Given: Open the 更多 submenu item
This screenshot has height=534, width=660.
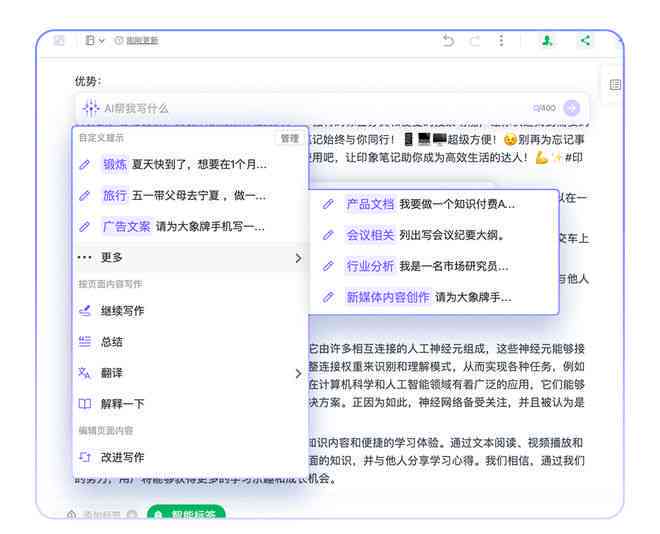Looking at the screenshot, I should click(x=190, y=258).
